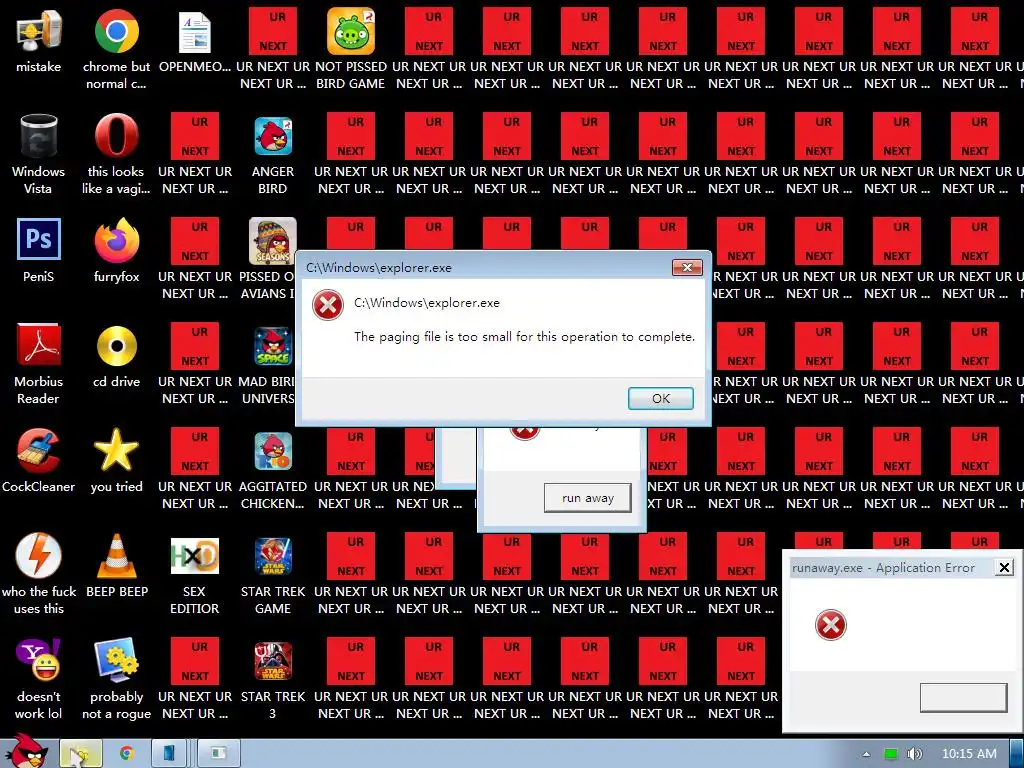Close the runaway.exe Application Error window
This screenshot has width=1024, height=768.
[1004, 568]
